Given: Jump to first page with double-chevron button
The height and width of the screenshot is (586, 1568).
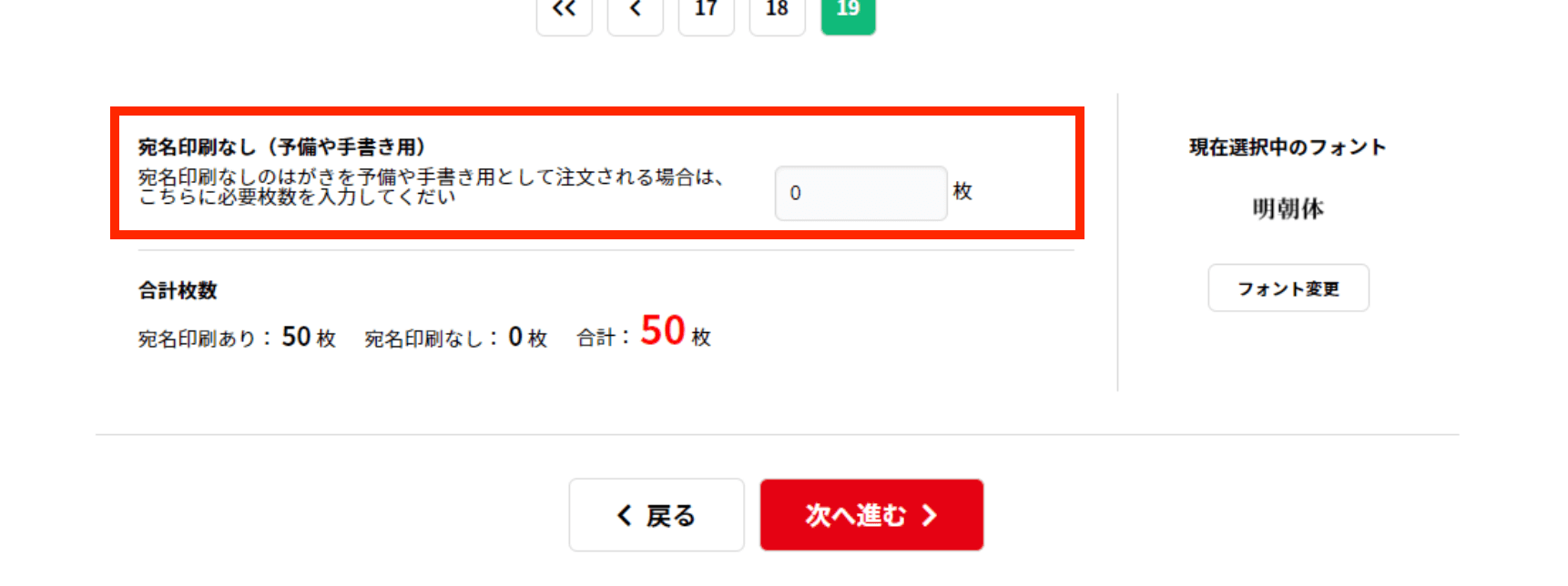Looking at the screenshot, I should tap(565, 13).
